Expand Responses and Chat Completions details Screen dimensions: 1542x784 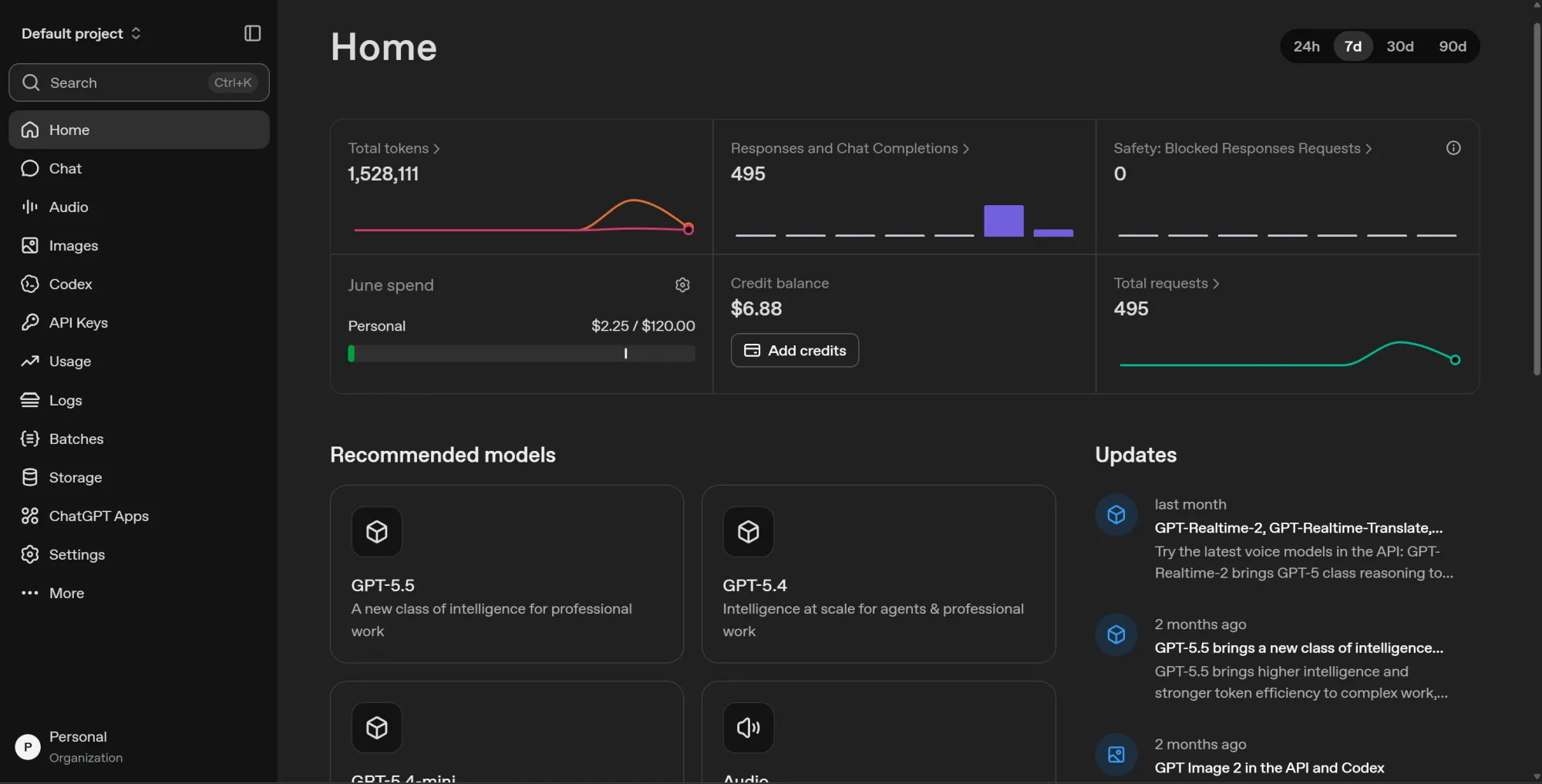(x=850, y=148)
